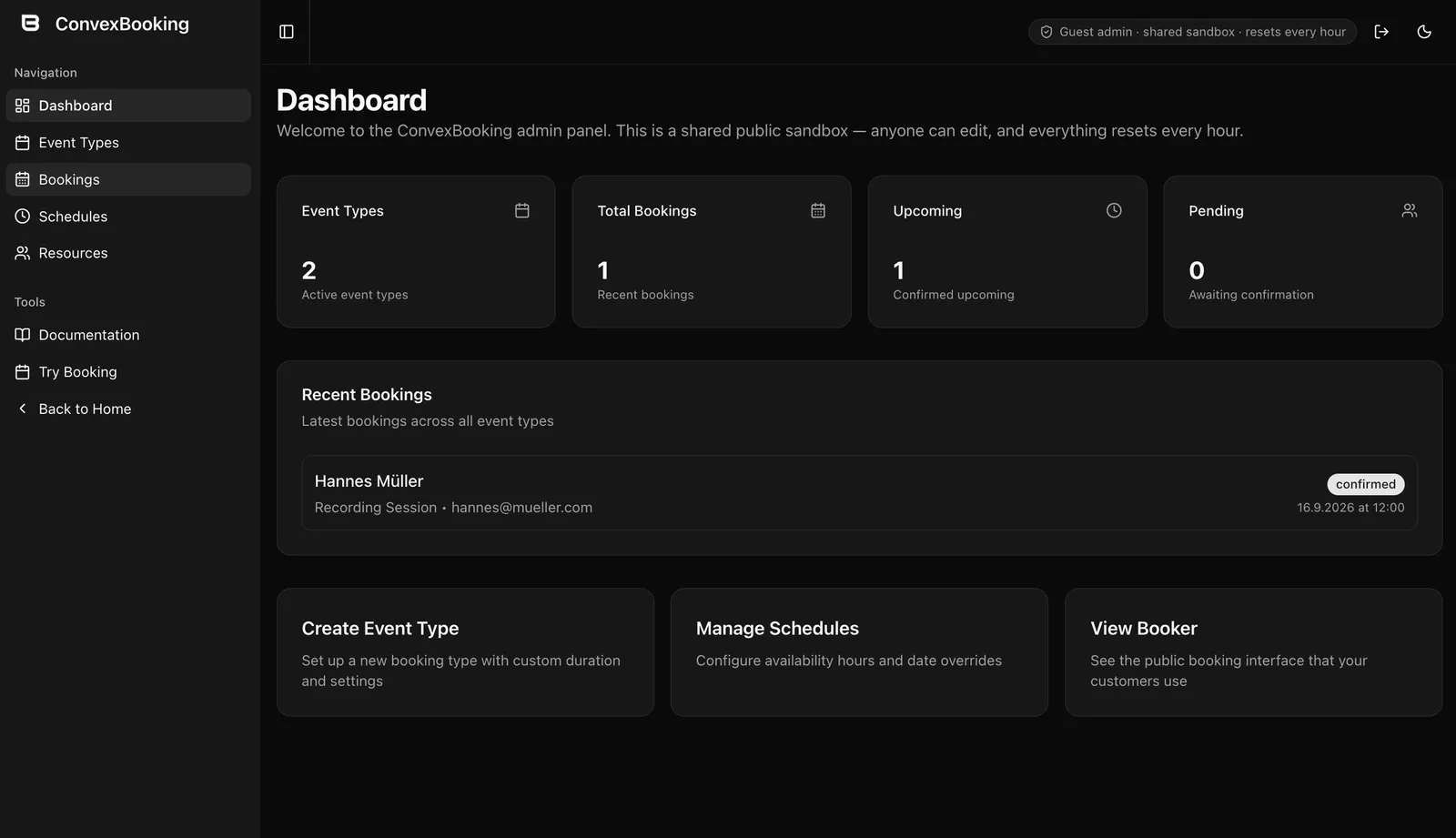The width and height of the screenshot is (1456, 838).
Task: Click calendar icon on Total Bookings card
Action: [x=818, y=210]
